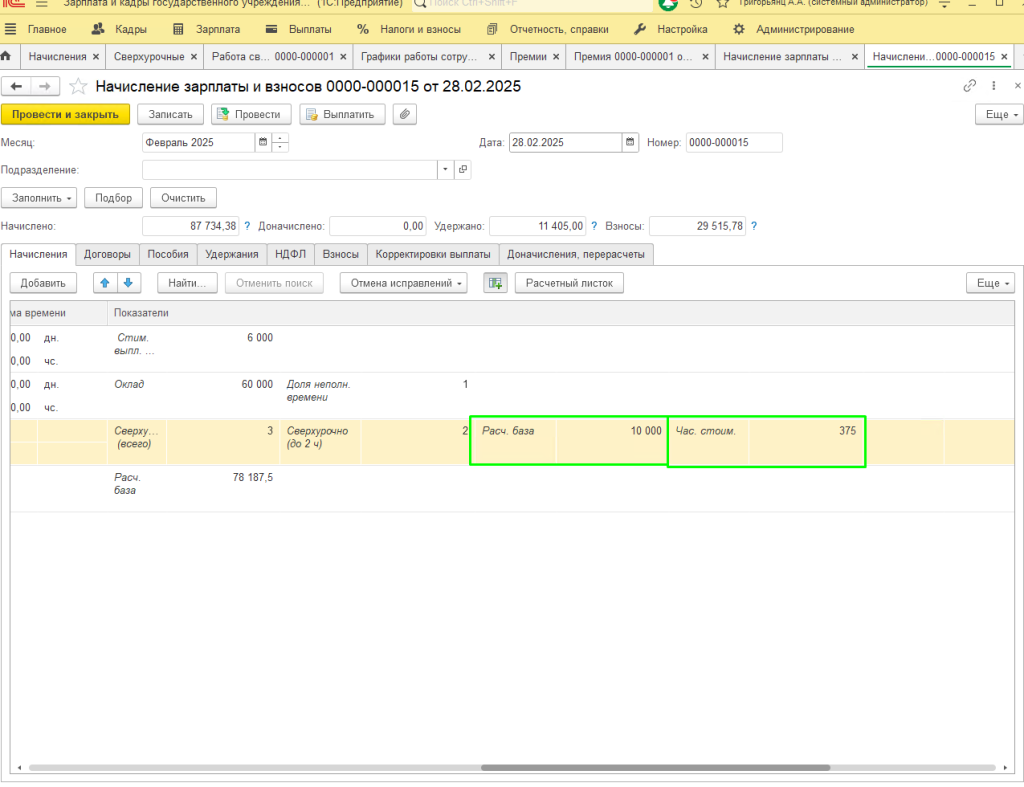The height and width of the screenshot is (787, 1024).
Task: Open the selected Подразделение item form
Action: coord(463,170)
